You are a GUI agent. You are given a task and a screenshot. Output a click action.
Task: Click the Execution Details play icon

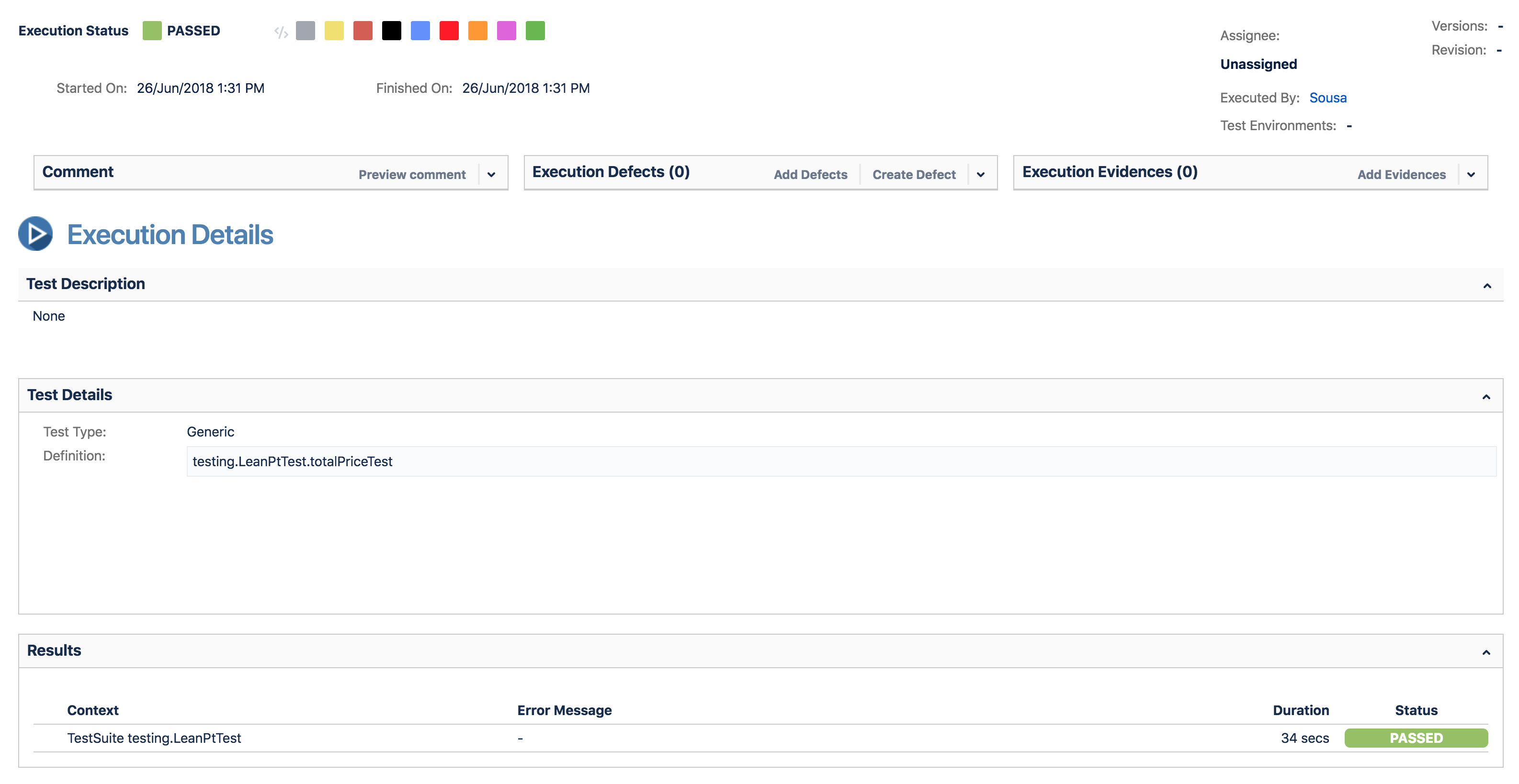pyautogui.click(x=35, y=234)
